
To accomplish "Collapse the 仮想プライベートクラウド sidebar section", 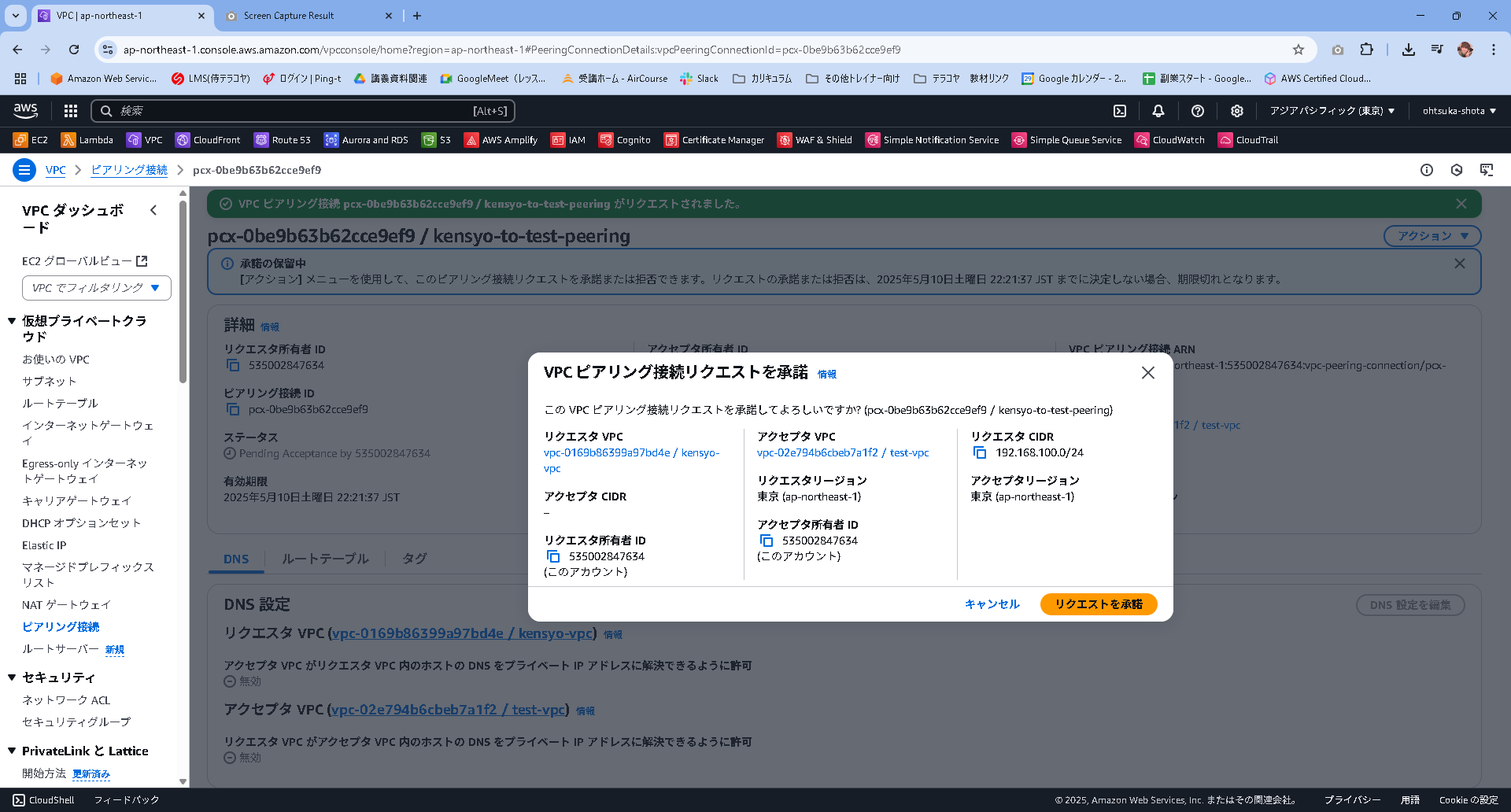I will point(10,320).
